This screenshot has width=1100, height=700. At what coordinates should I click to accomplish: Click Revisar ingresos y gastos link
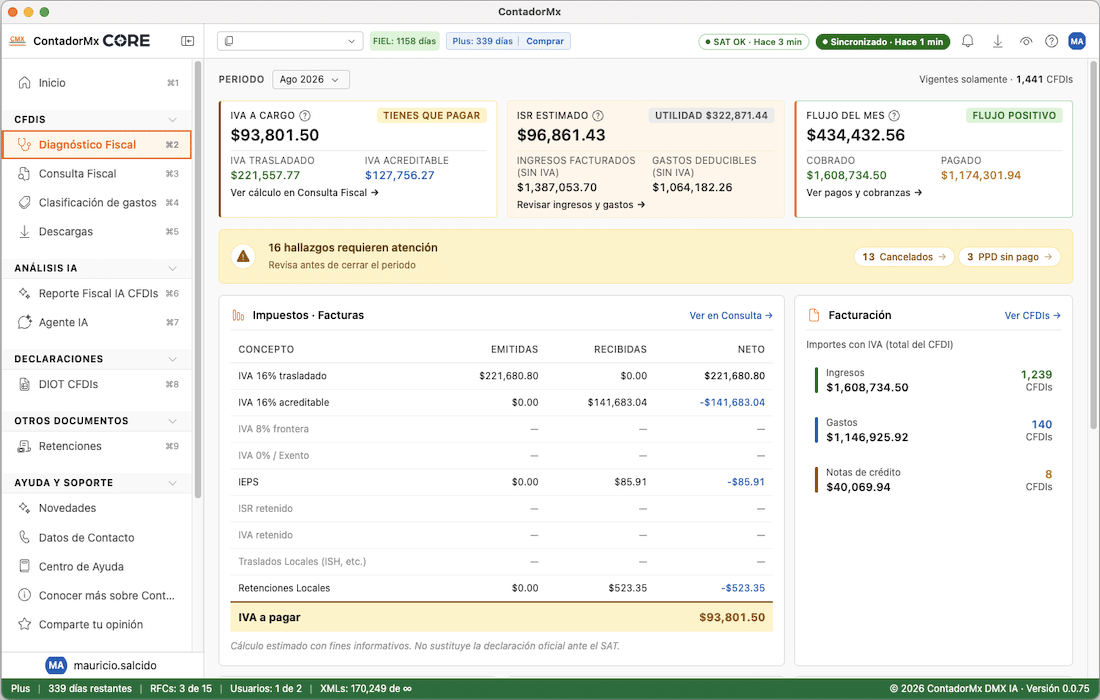tap(581, 205)
